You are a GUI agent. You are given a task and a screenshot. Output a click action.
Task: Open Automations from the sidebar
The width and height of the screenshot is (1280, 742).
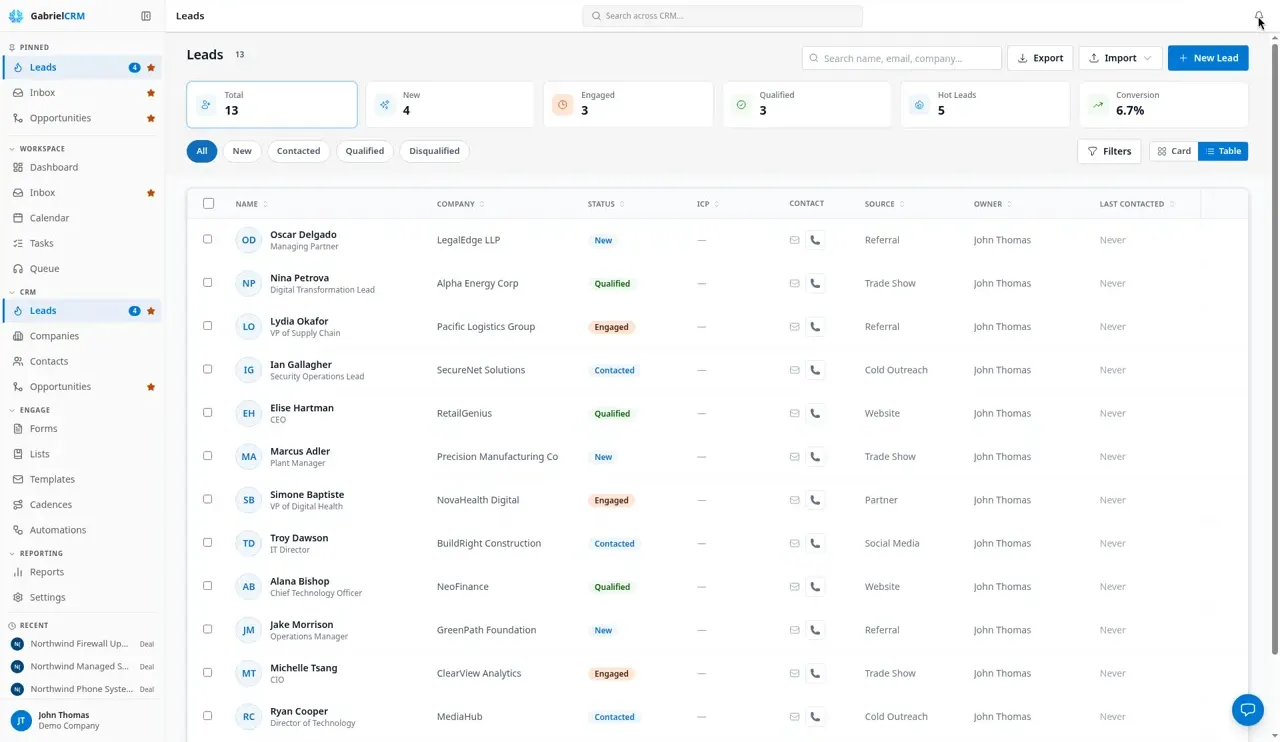(82, 530)
